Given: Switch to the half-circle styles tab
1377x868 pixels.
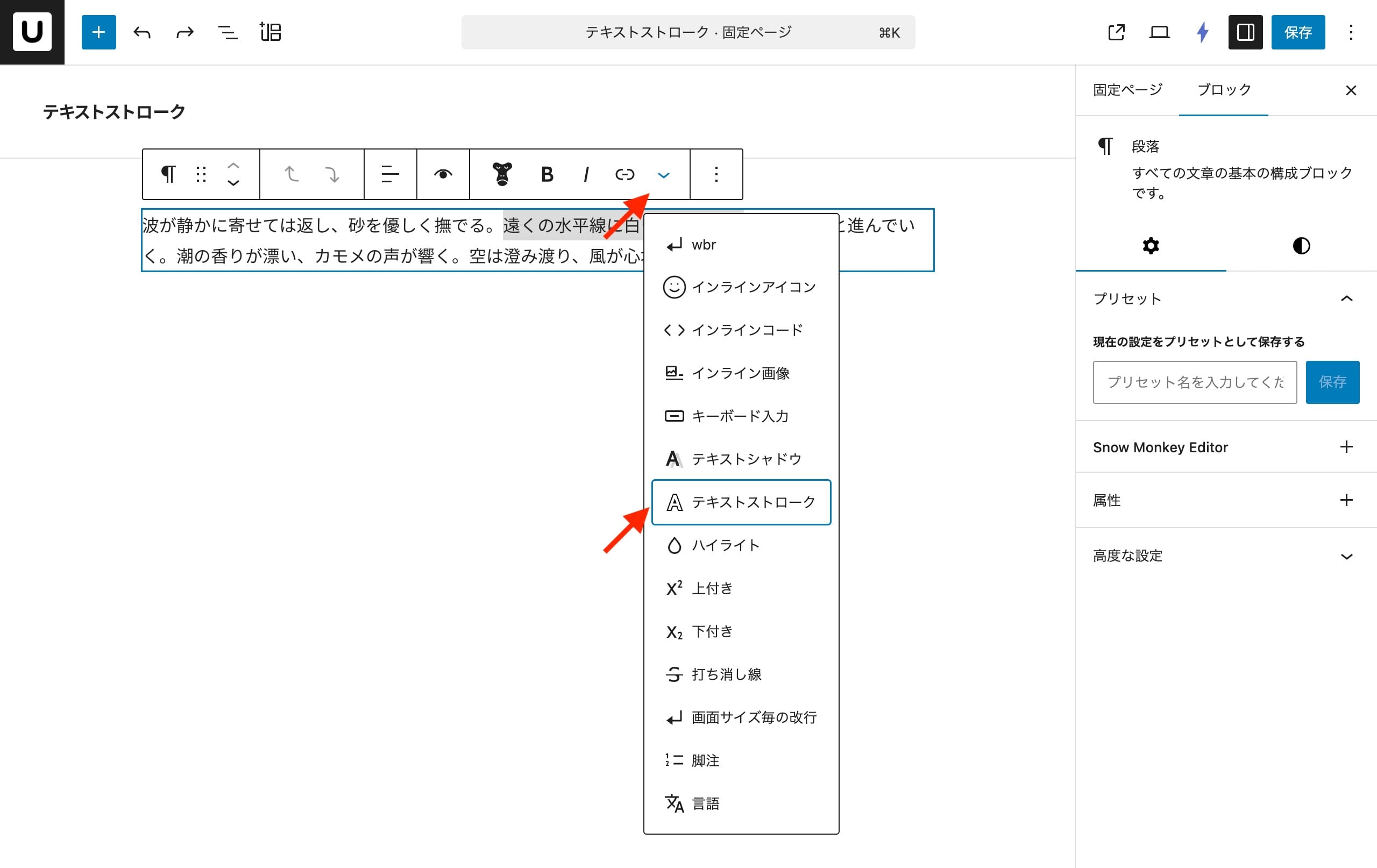Looking at the screenshot, I should point(1301,246).
